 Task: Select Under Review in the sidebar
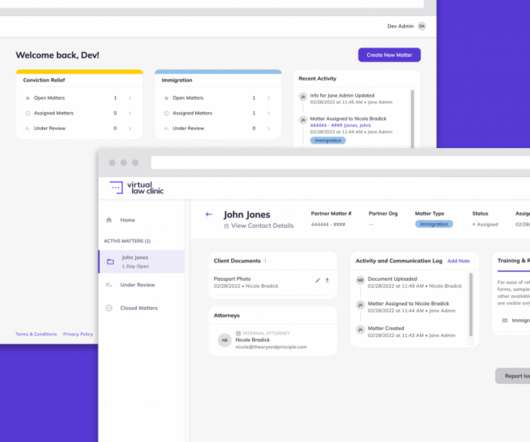point(137,285)
